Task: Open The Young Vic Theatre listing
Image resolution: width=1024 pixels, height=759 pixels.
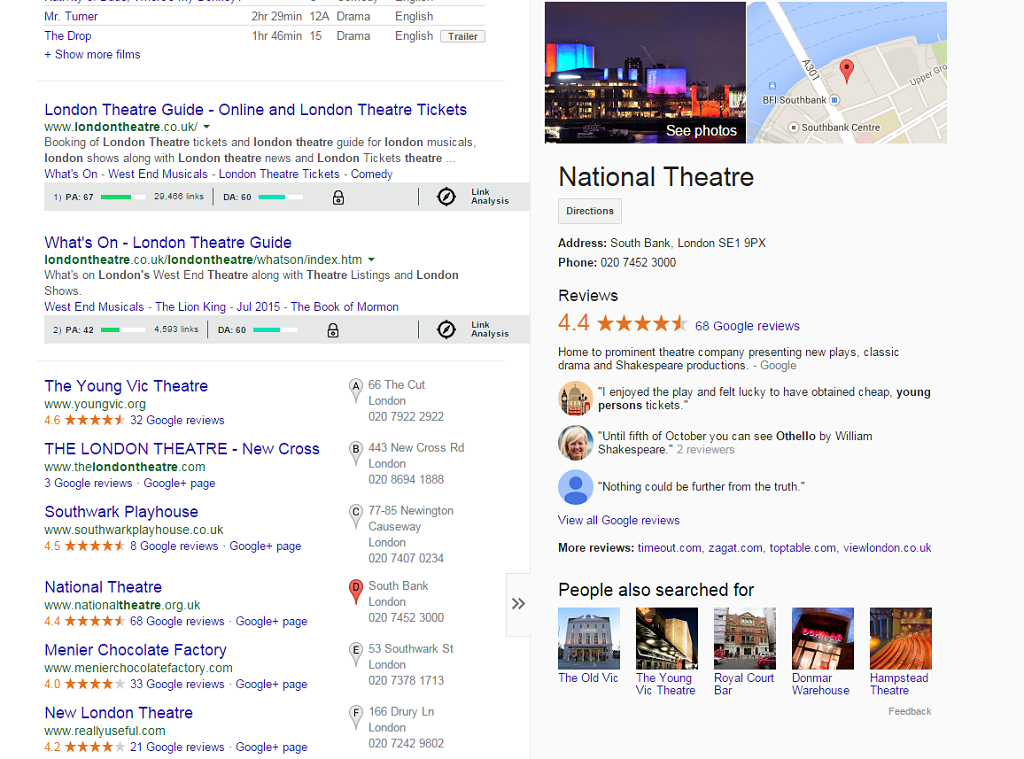Action: click(x=126, y=386)
